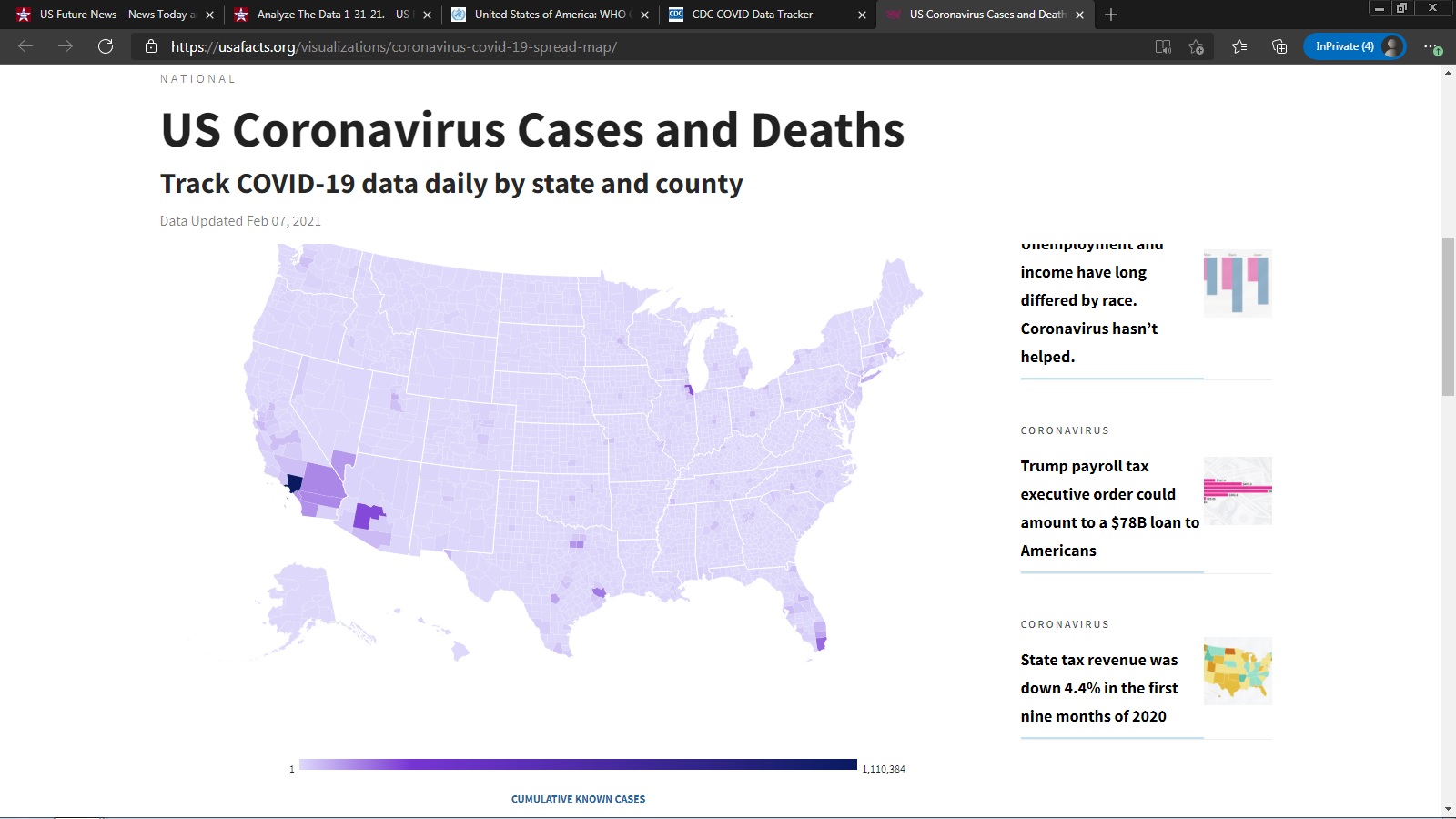
Task: Close the CDC COVID Data Tracker tab
Action: tap(862, 15)
